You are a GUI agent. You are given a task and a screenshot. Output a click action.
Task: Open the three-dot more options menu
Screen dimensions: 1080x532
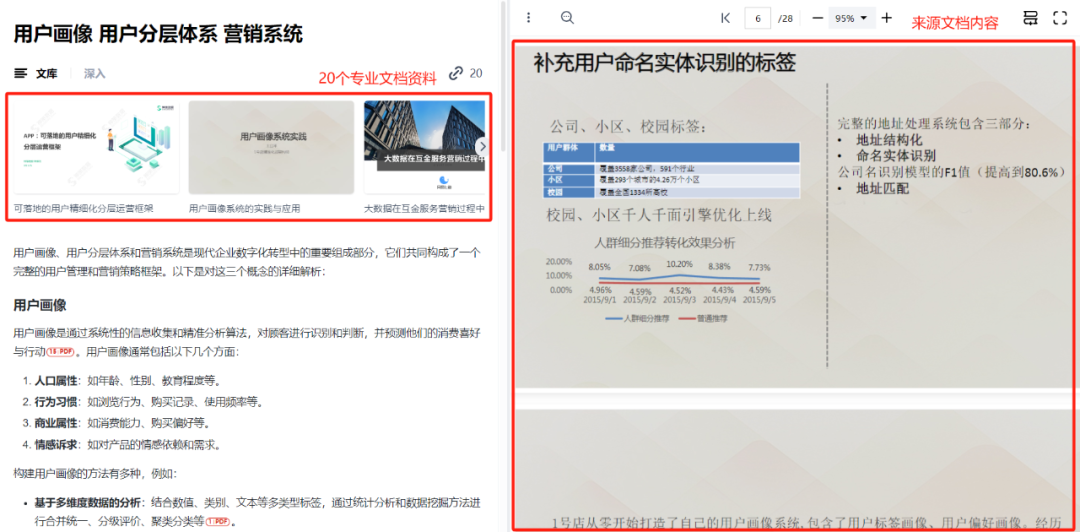pyautogui.click(x=529, y=18)
